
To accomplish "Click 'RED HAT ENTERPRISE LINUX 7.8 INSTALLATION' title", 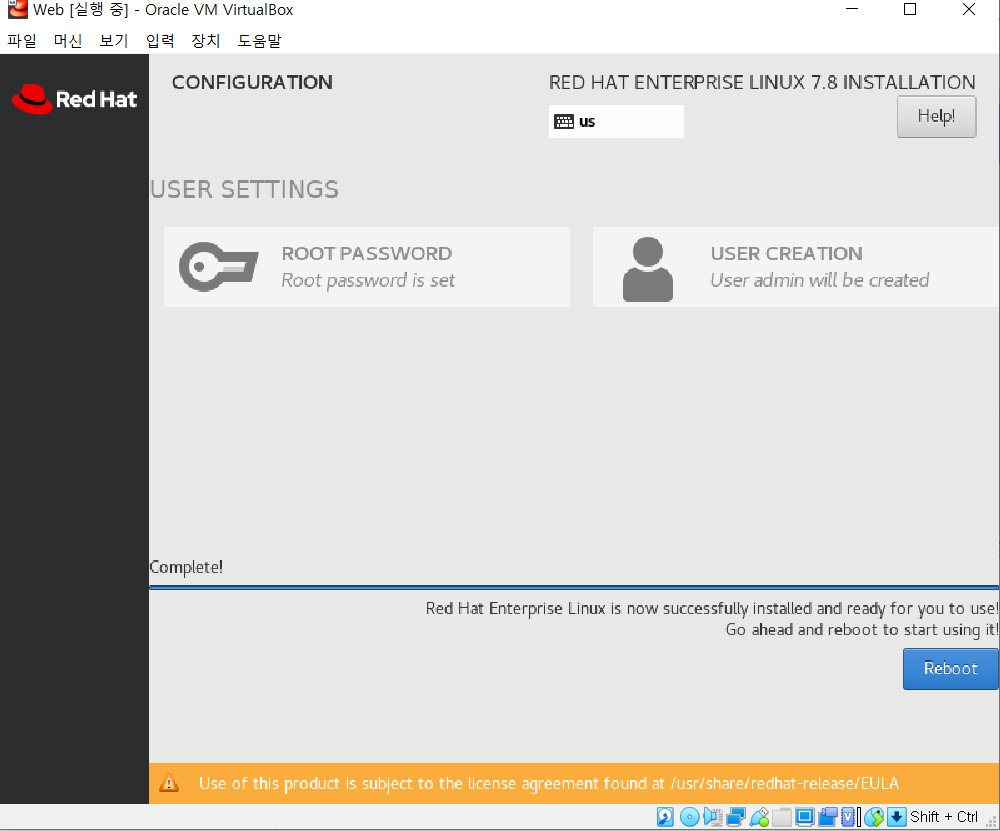I will [762, 82].
